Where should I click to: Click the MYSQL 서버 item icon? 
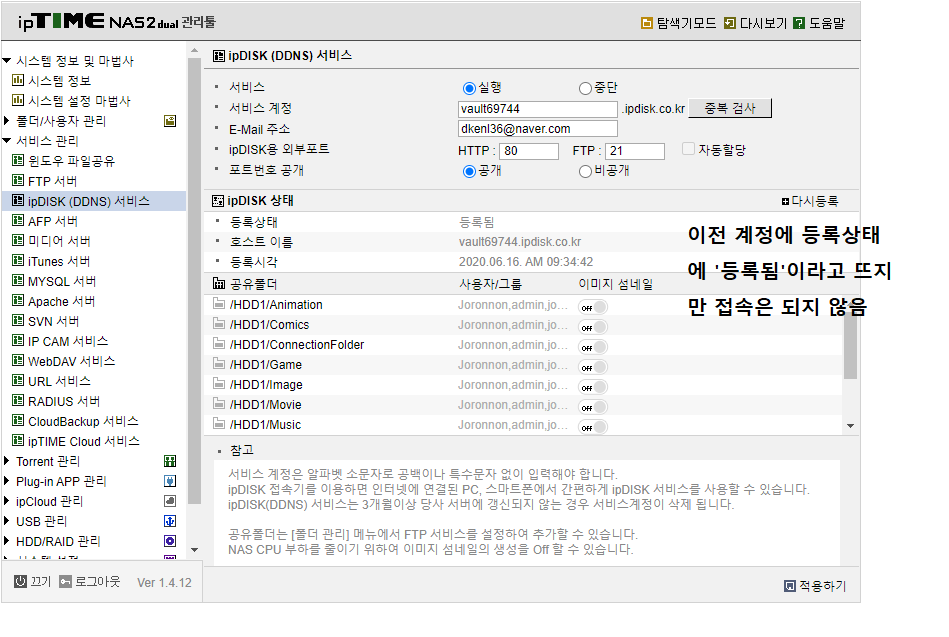tap(18, 281)
